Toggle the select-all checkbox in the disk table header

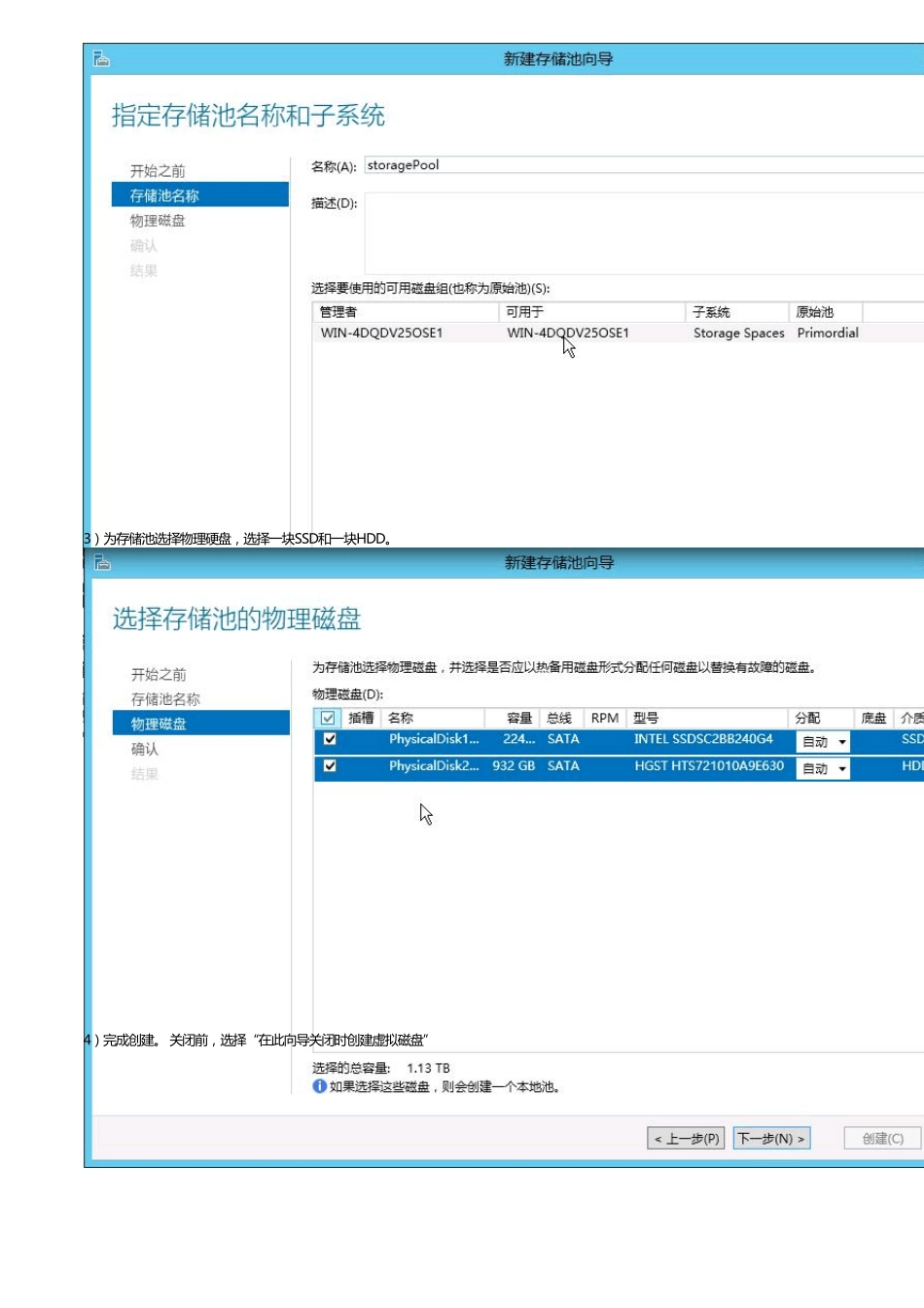pos(328,718)
